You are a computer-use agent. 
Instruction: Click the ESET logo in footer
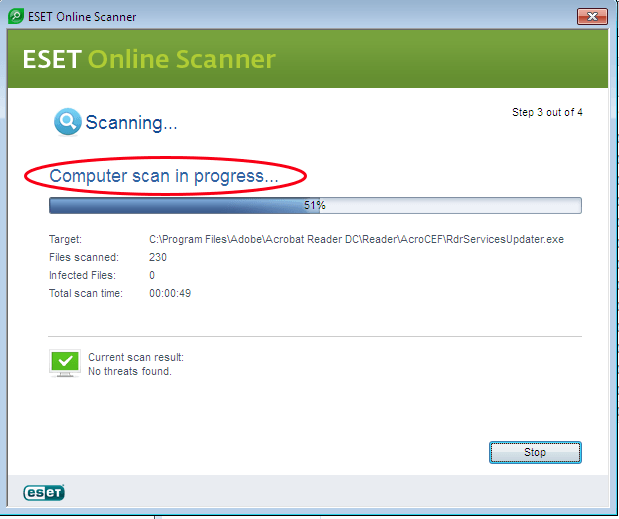(44, 493)
